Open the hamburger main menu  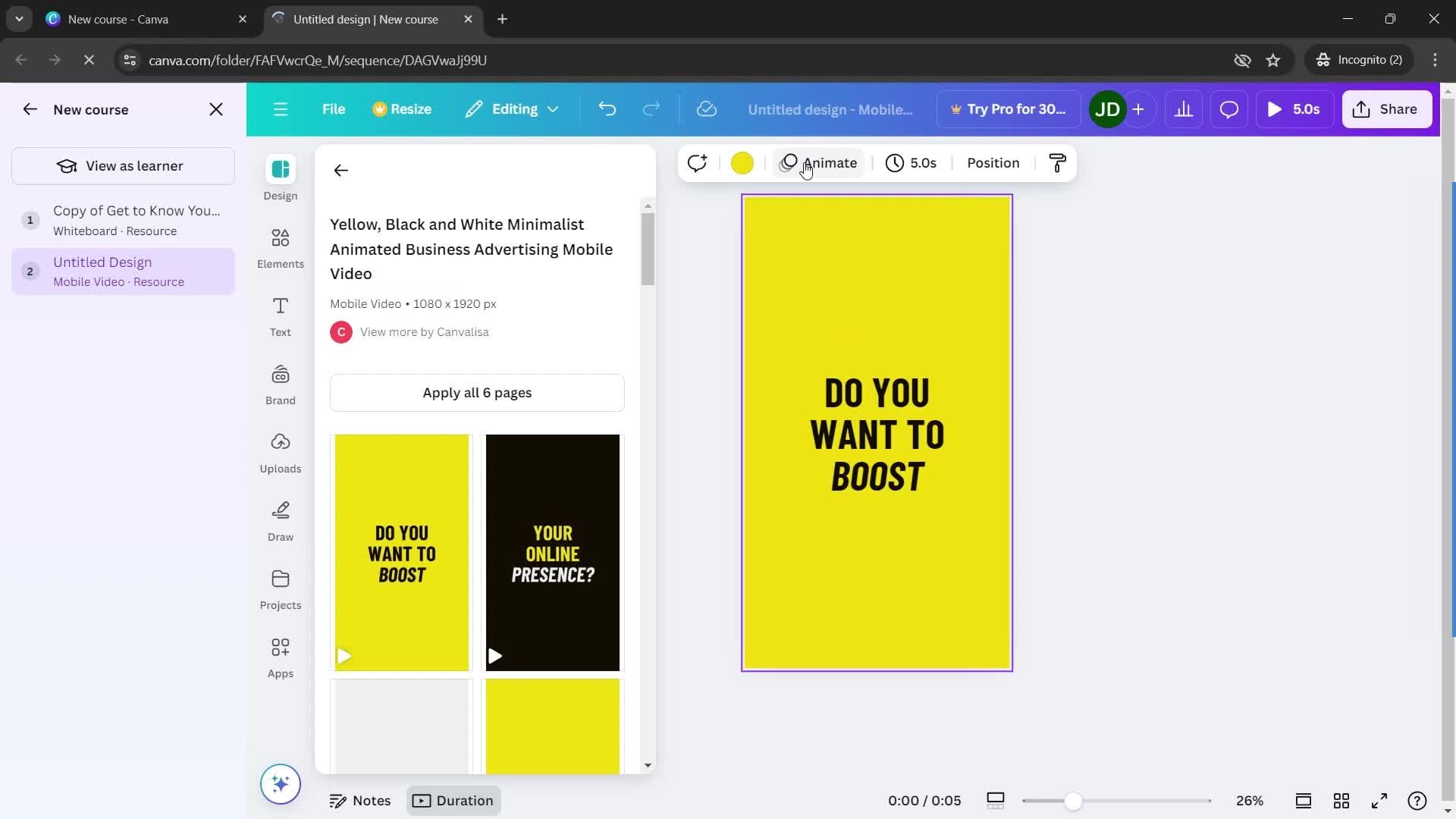tap(281, 109)
